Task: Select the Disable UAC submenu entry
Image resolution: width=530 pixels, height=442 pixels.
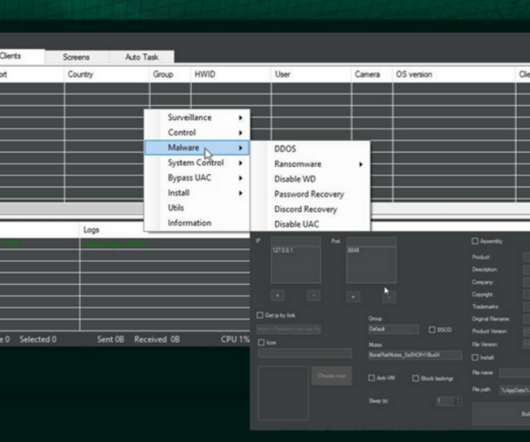Action: [x=310, y=224]
